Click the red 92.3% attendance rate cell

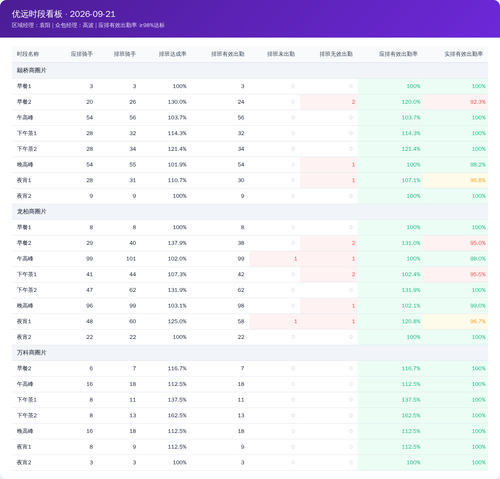pyautogui.click(x=456, y=102)
